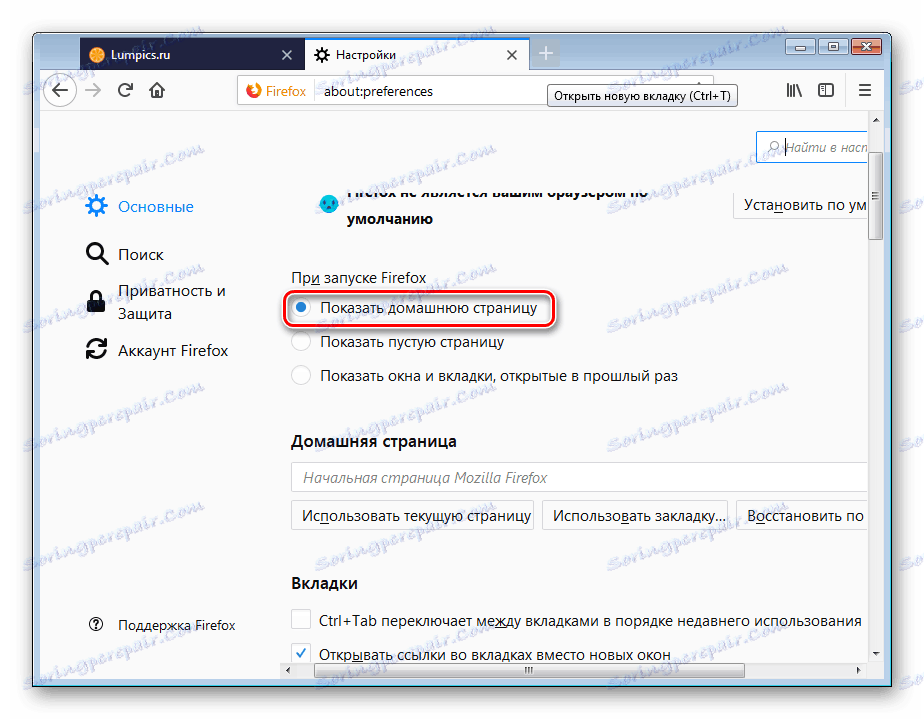Open the Поддержка Firefox link
The height and width of the screenshot is (719, 924).
pyautogui.click(x=176, y=625)
